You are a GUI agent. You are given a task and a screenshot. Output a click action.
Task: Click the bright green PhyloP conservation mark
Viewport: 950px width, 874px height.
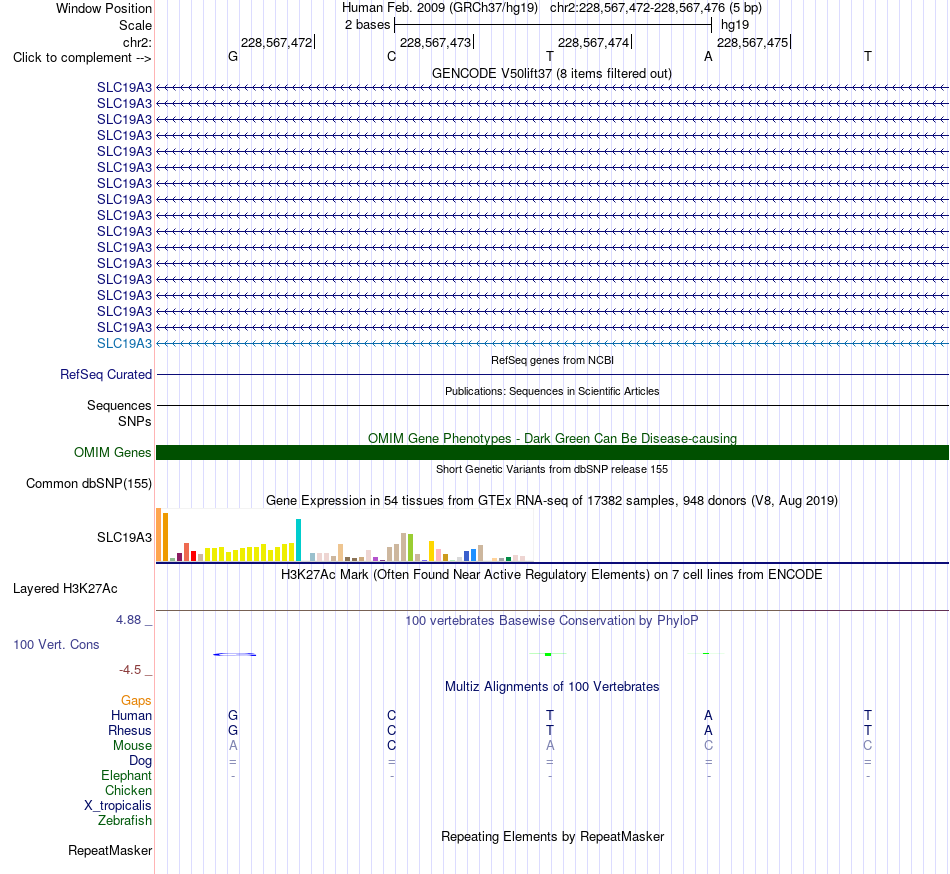coord(548,654)
